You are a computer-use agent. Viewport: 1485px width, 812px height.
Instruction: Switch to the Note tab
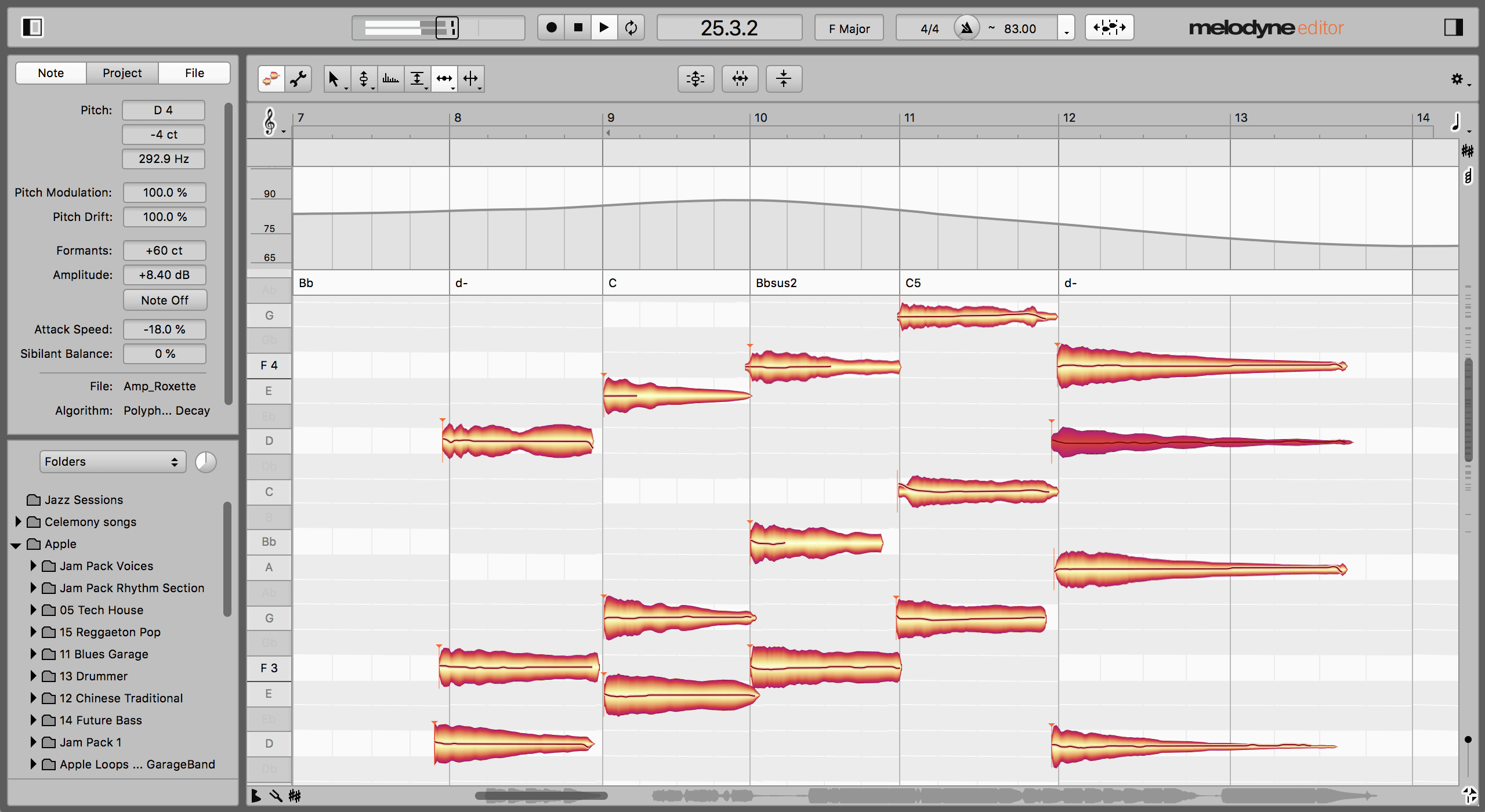pyautogui.click(x=51, y=73)
